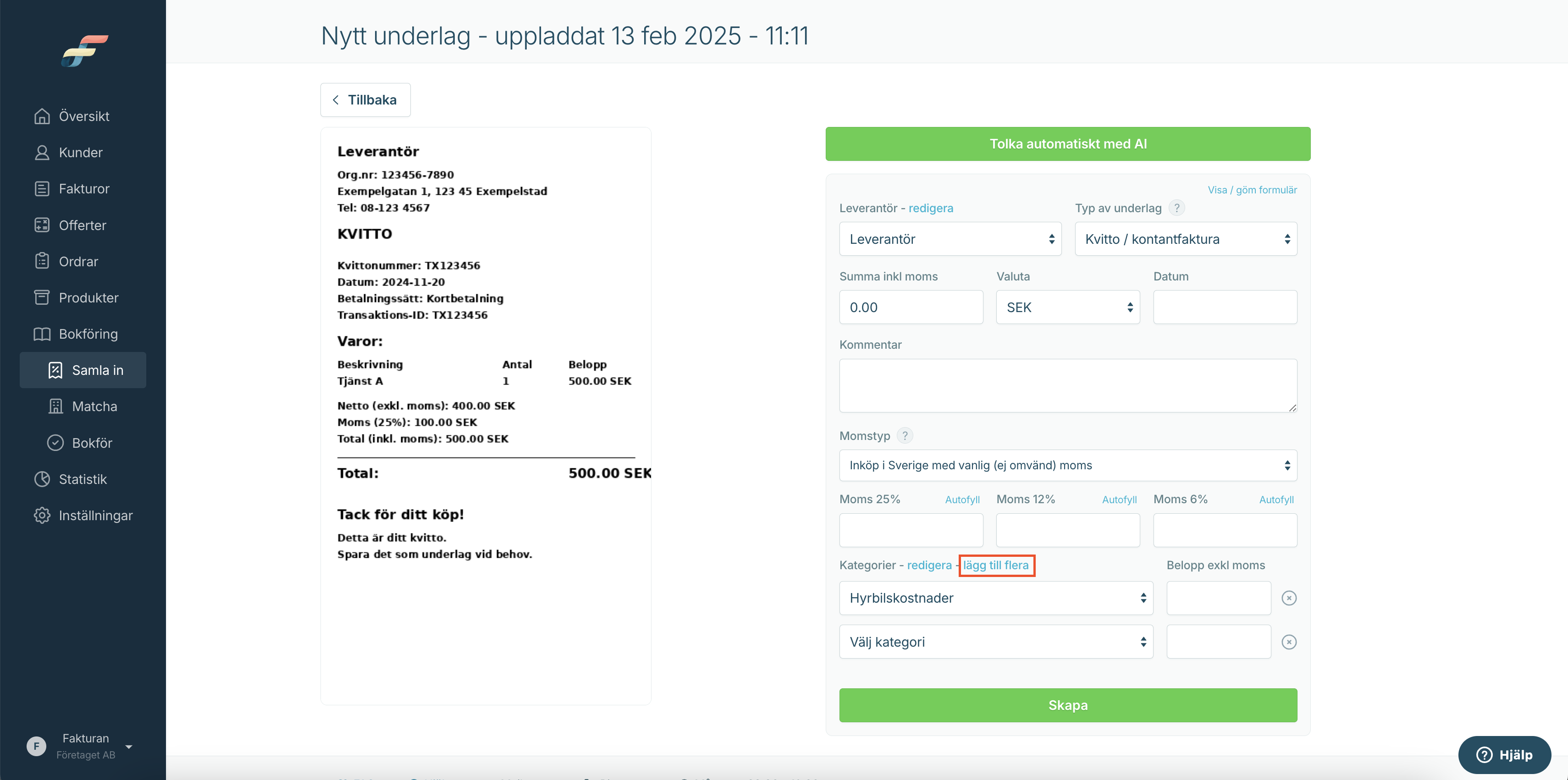Open the Leverantör dropdown
The height and width of the screenshot is (780, 1568).
coord(950,239)
